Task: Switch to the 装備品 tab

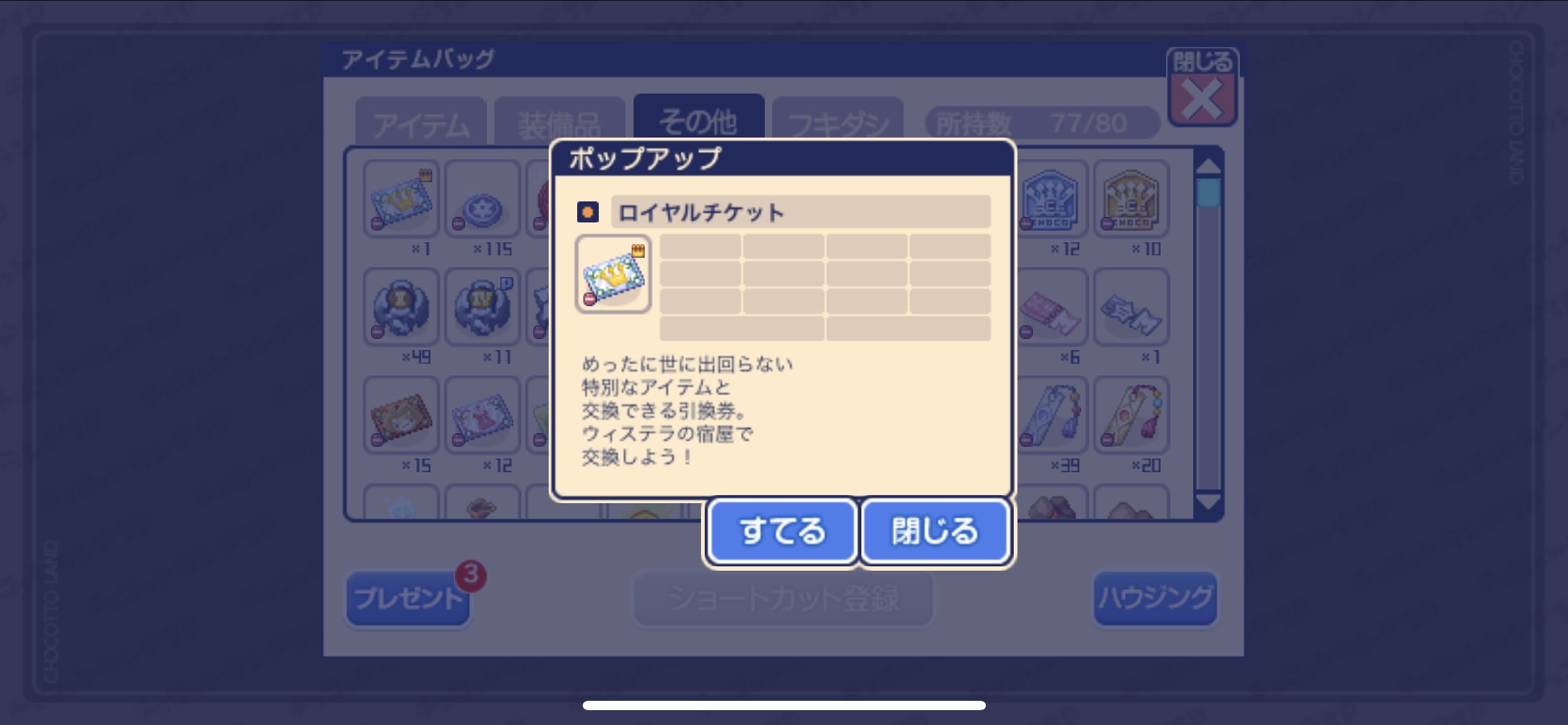Action: (x=559, y=122)
